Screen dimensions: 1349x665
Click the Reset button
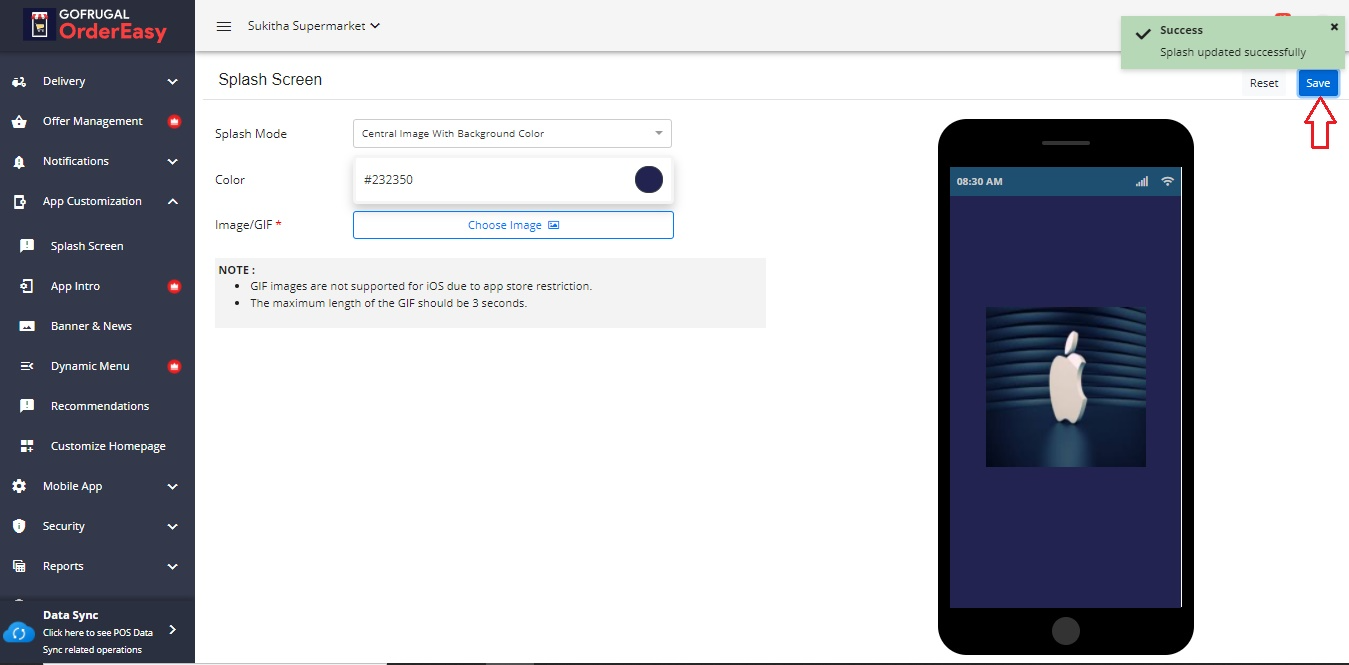1264,83
